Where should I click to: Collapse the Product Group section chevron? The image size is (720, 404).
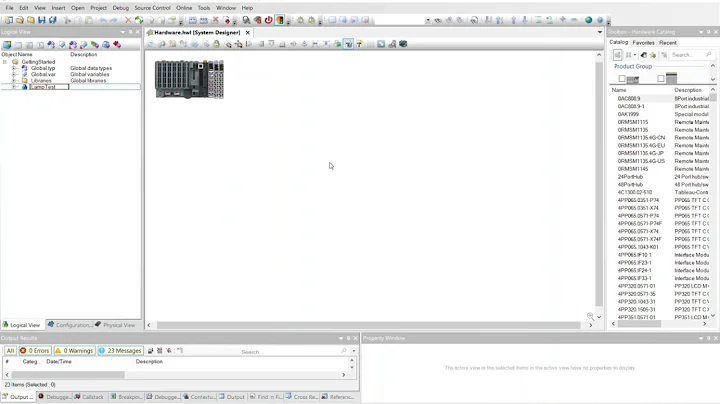pyautogui.click(x=713, y=66)
